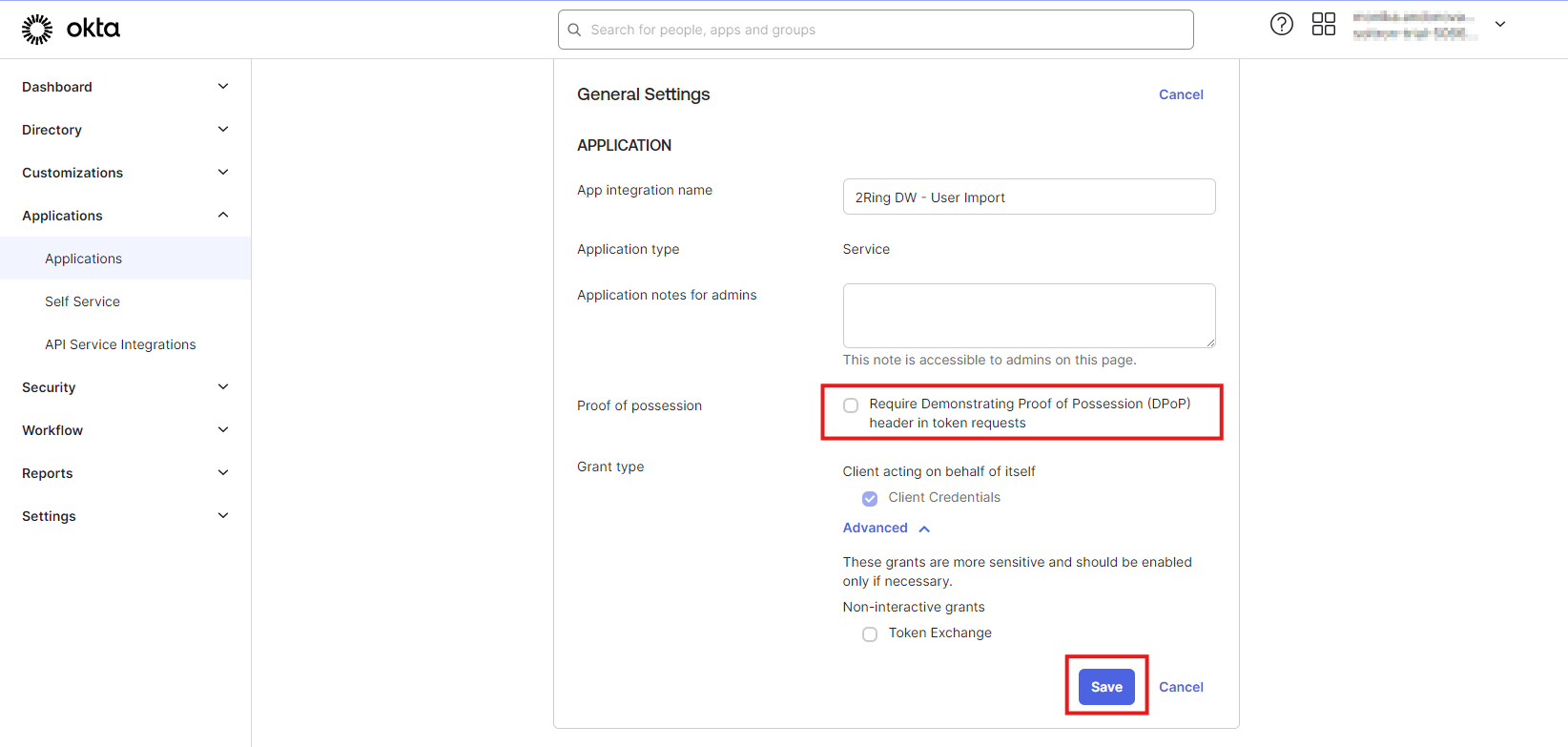Enable the Token Exchange checkbox

pyautogui.click(x=870, y=634)
